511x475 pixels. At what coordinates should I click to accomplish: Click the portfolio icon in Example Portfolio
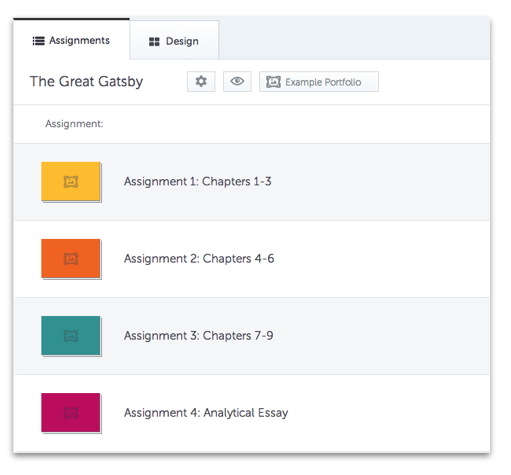pos(273,82)
